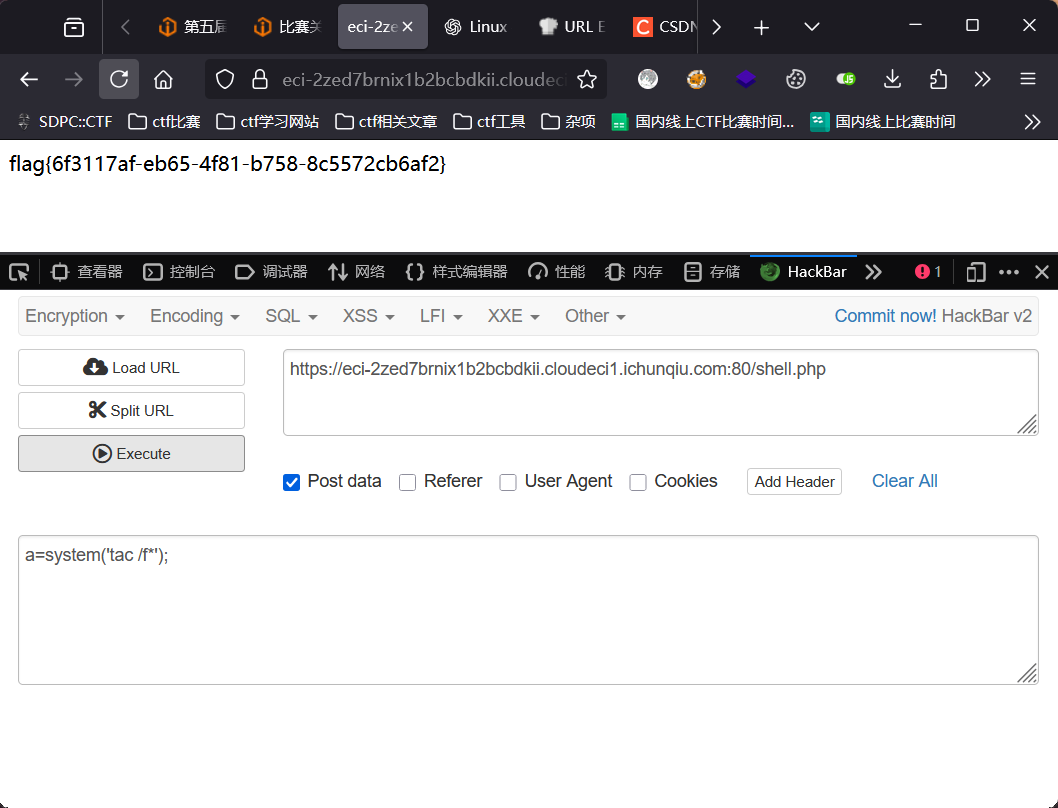Image resolution: width=1058 pixels, height=808 pixels.
Task: Open the ctf相关文章 bookmark folder
Action: [x=387, y=122]
